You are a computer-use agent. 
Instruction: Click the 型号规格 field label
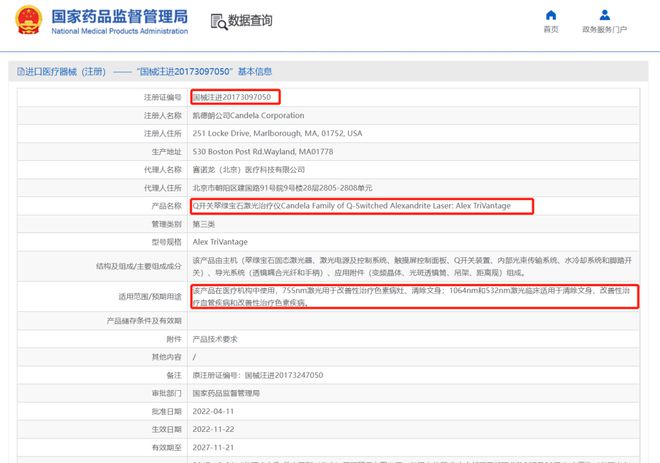[x=166, y=242]
